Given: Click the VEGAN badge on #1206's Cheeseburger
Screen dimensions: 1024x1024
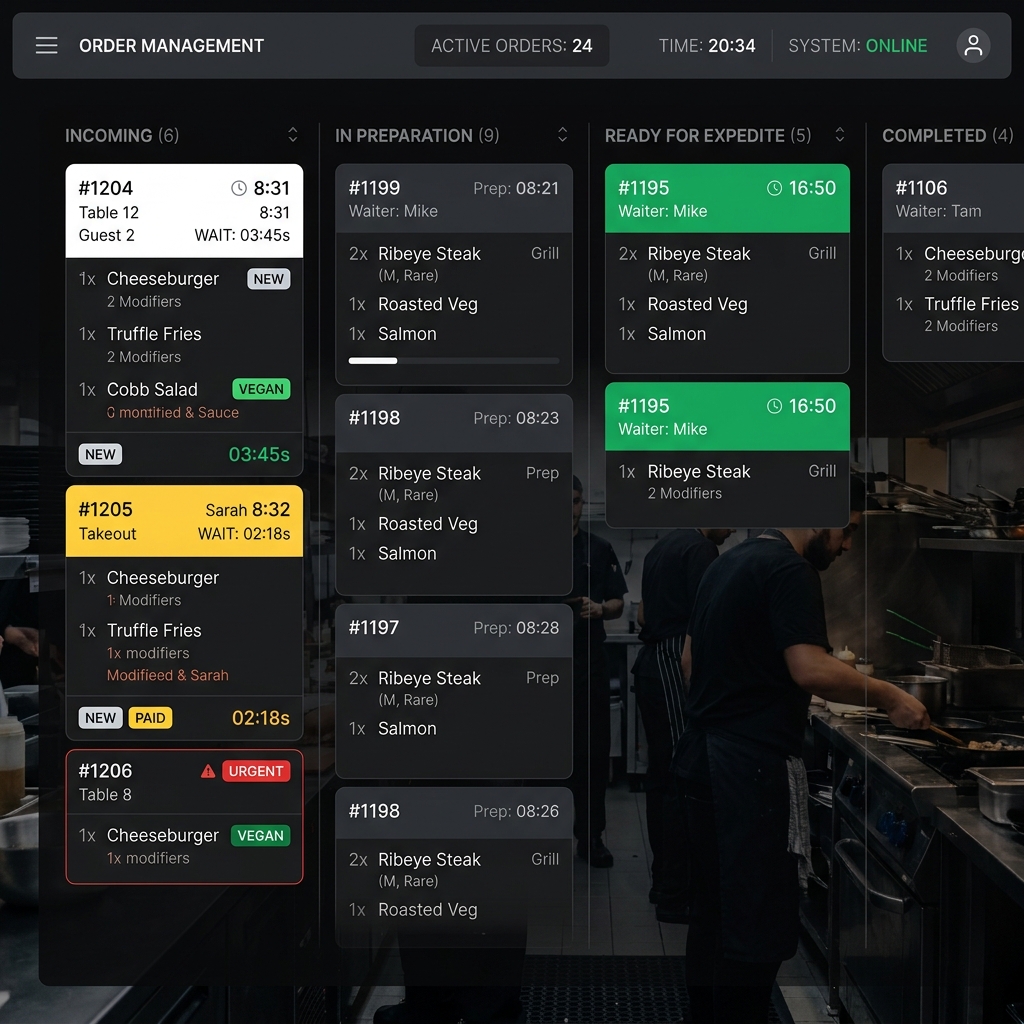Looking at the screenshot, I should coord(260,835).
